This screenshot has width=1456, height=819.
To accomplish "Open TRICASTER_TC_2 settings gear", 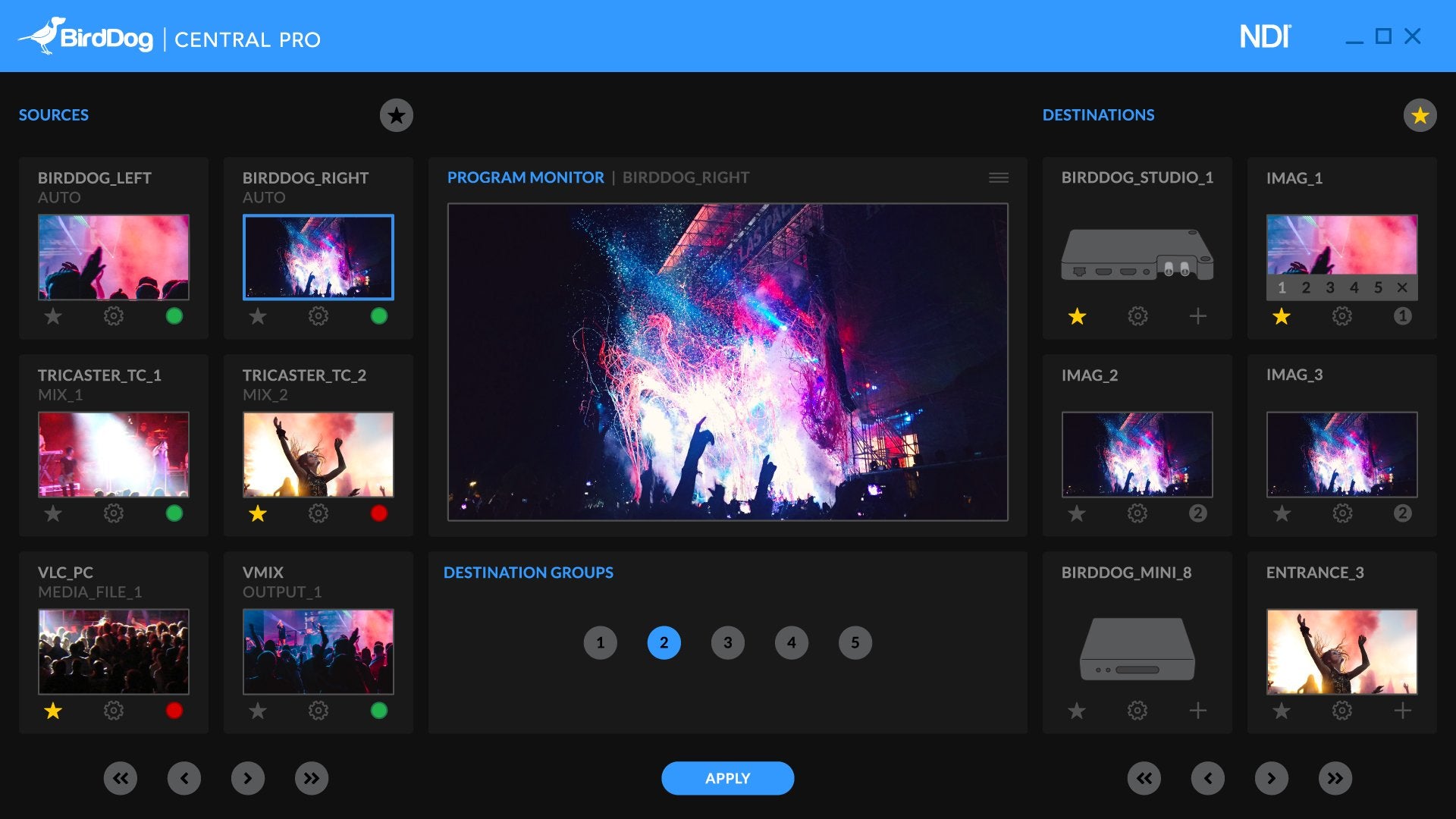I will pos(318,513).
